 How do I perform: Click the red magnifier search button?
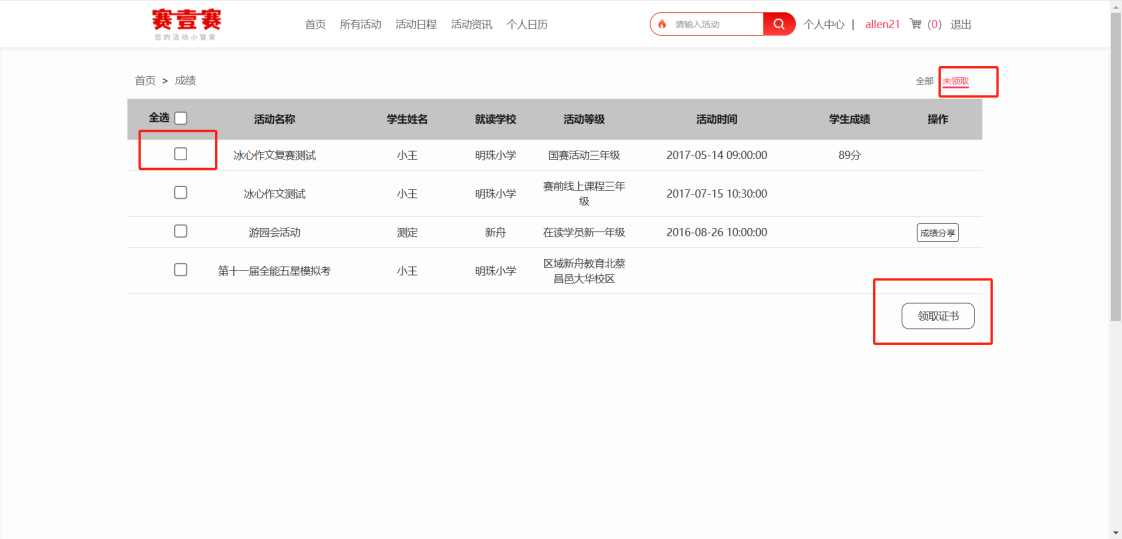coord(779,24)
